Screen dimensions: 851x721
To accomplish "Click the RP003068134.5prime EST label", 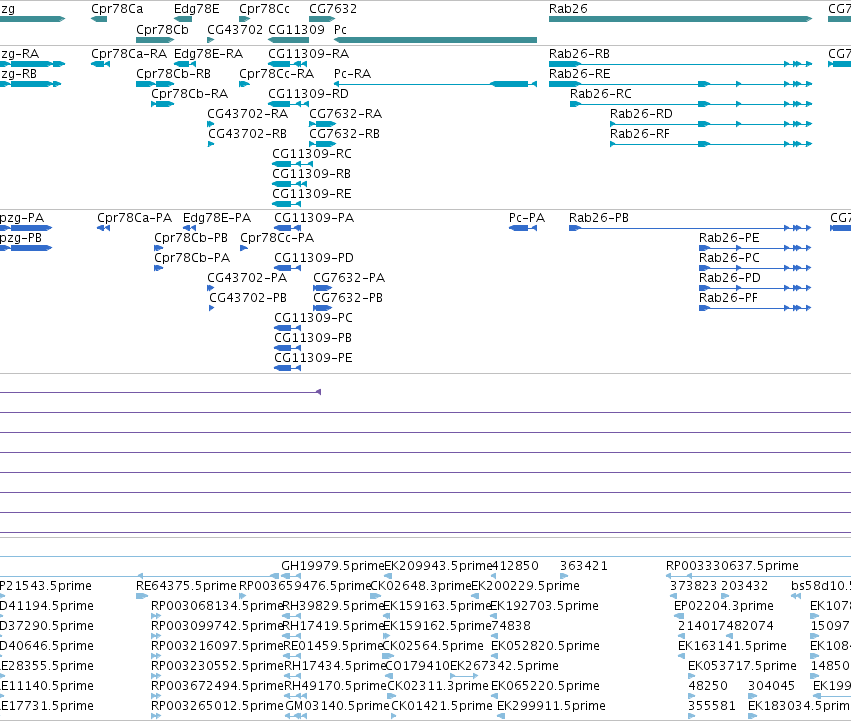I will (x=217, y=606).
